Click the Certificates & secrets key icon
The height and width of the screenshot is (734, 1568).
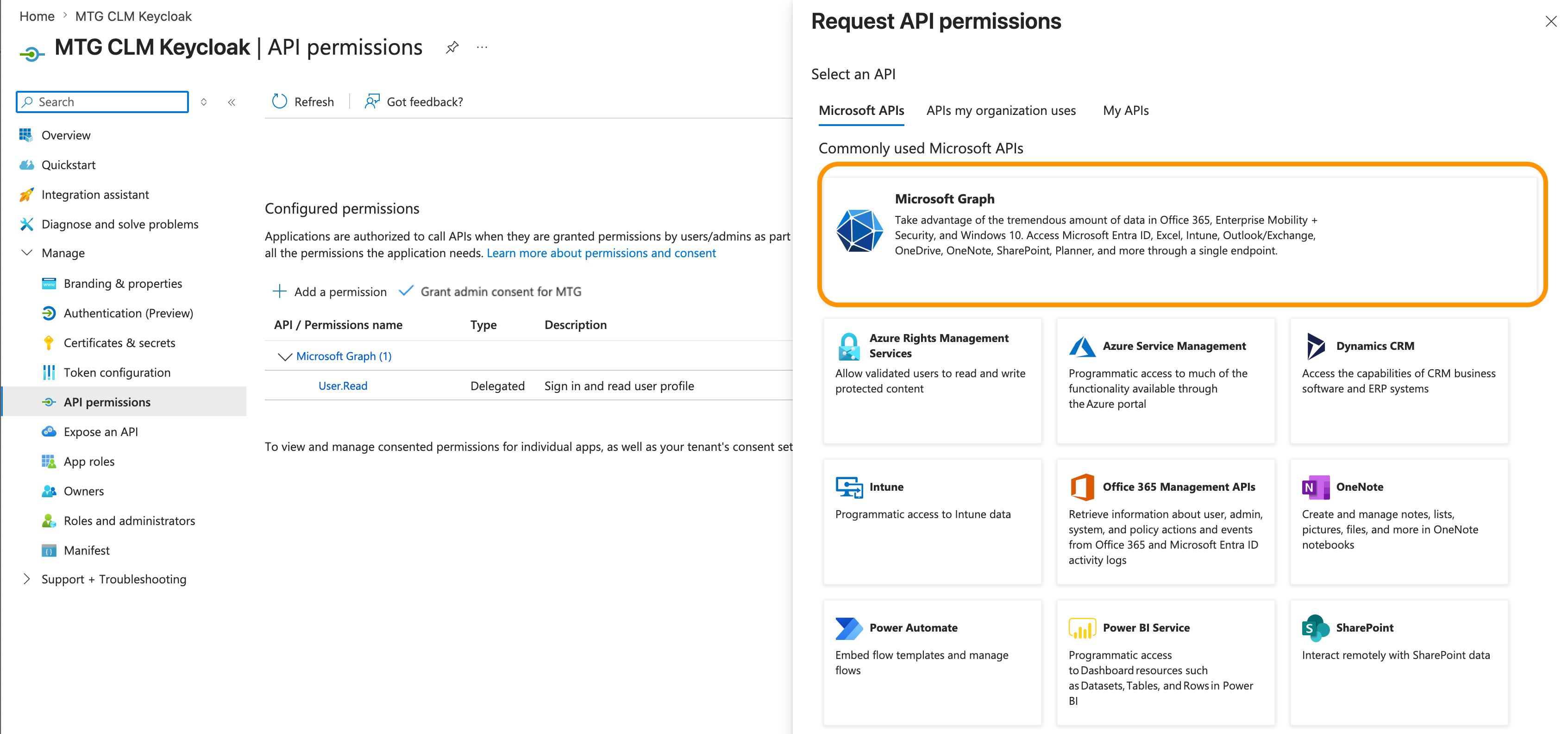point(49,343)
